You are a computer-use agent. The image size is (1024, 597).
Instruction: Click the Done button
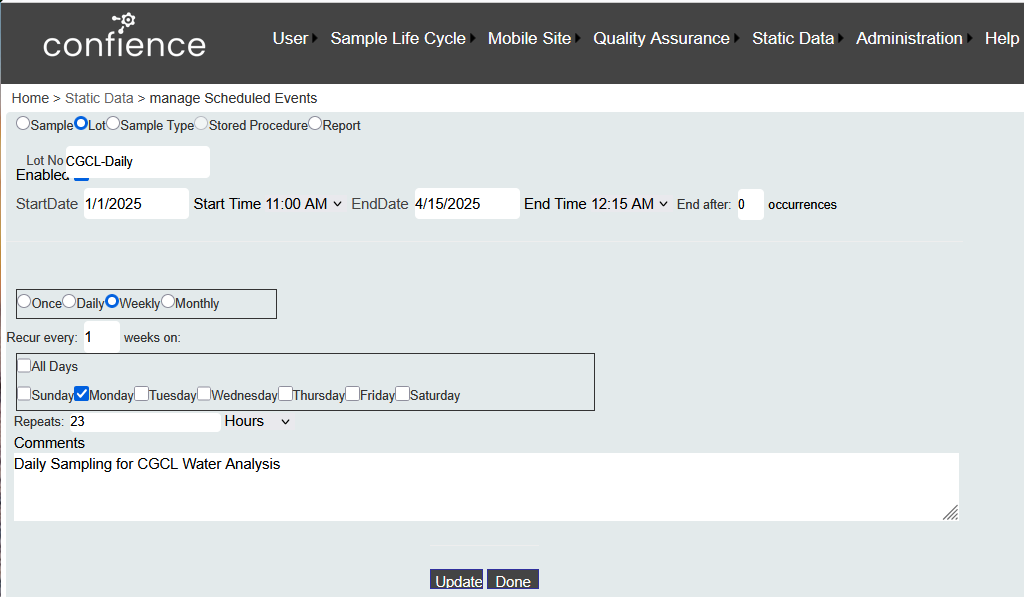click(x=513, y=580)
